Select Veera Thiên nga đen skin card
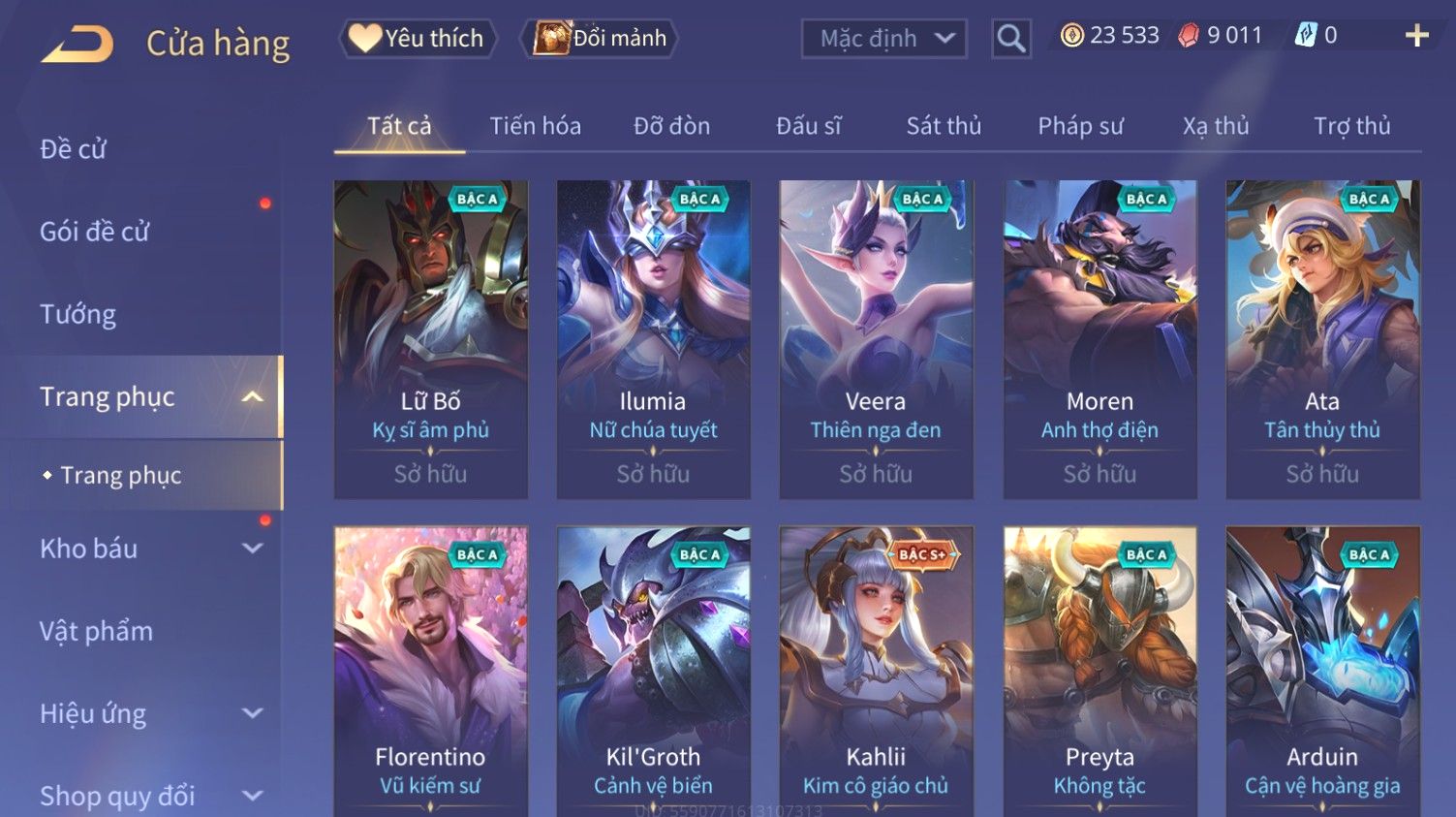The height and width of the screenshot is (817, 1456). (x=876, y=339)
